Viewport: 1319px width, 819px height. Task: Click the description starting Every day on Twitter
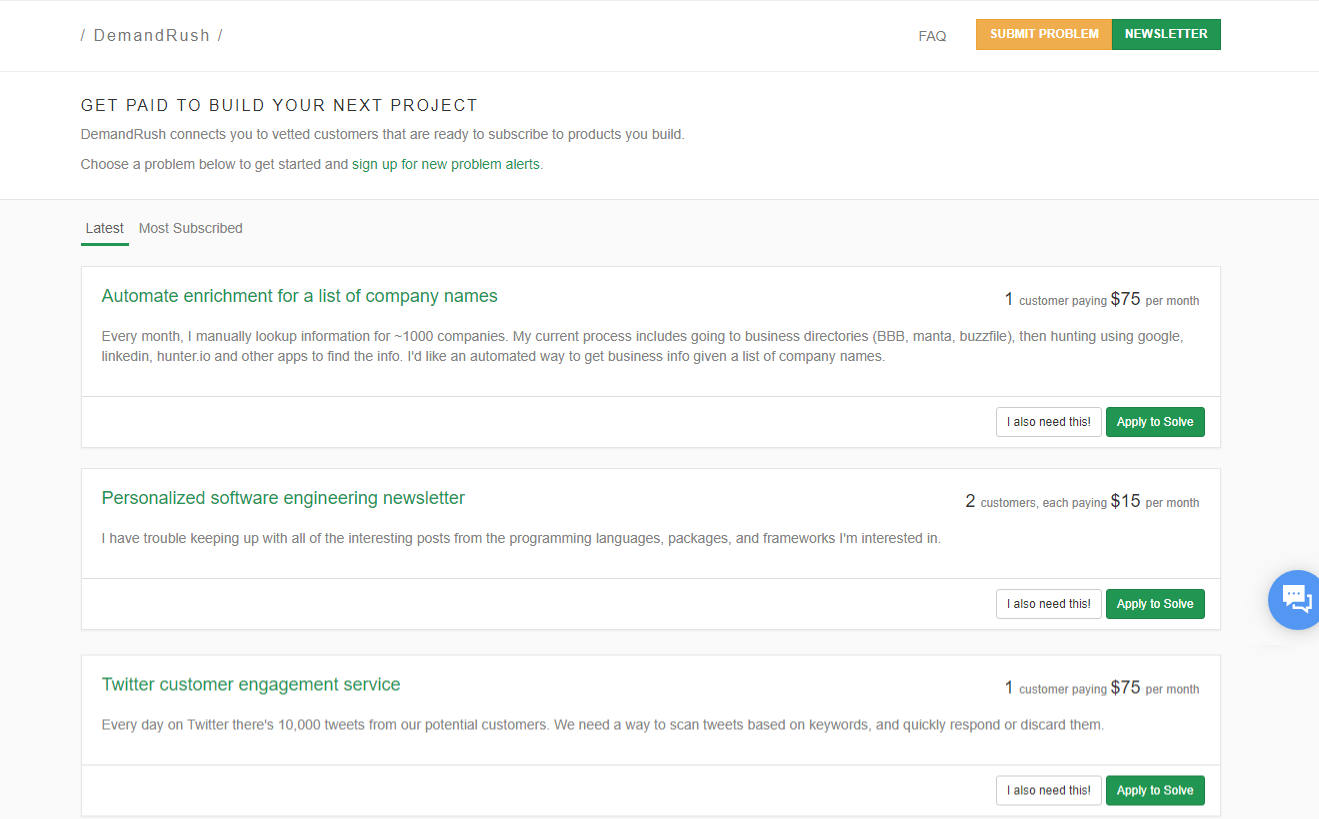pos(603,724)
